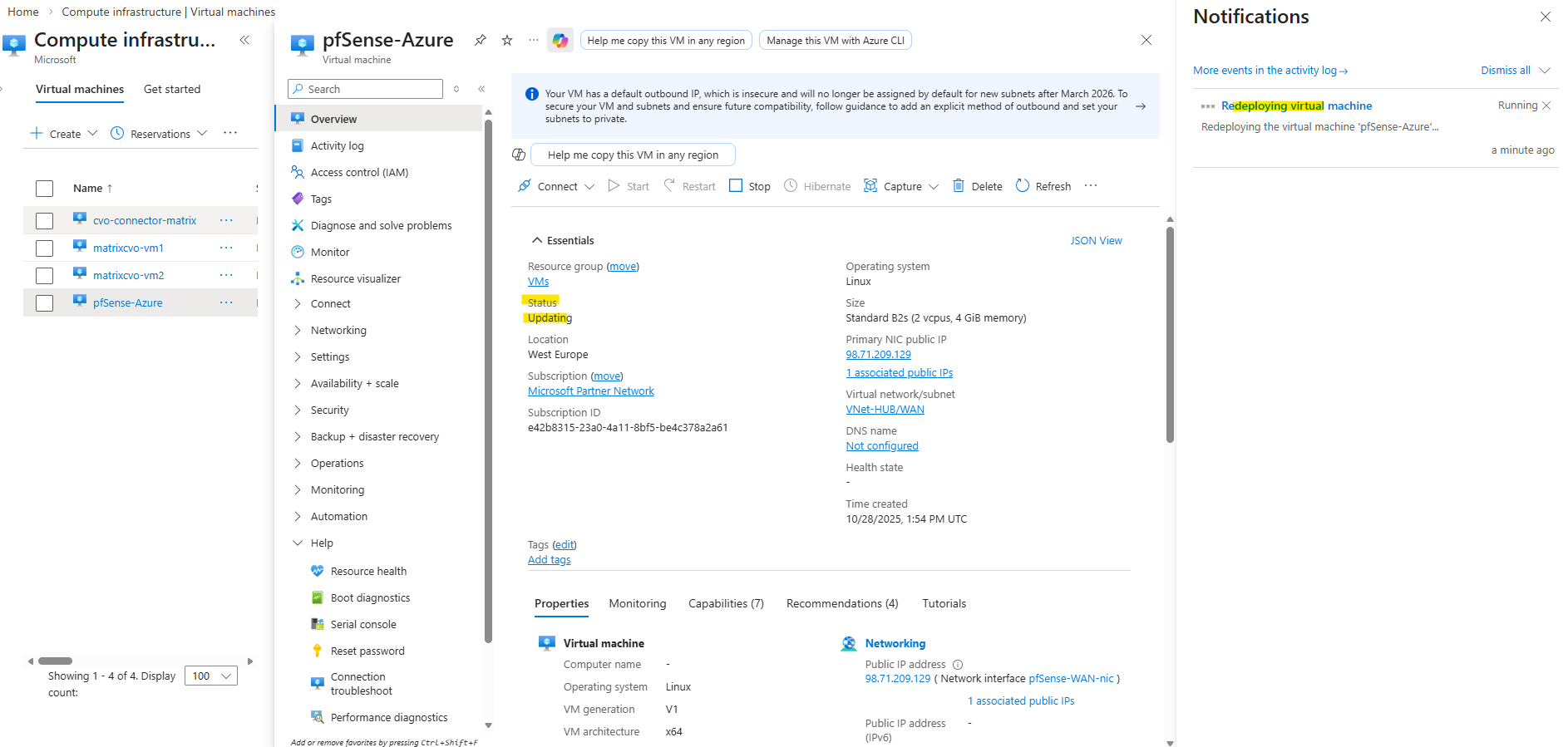
Task: Check the matrixcvo-vm2 checkbox
Action: pos(45,276)
